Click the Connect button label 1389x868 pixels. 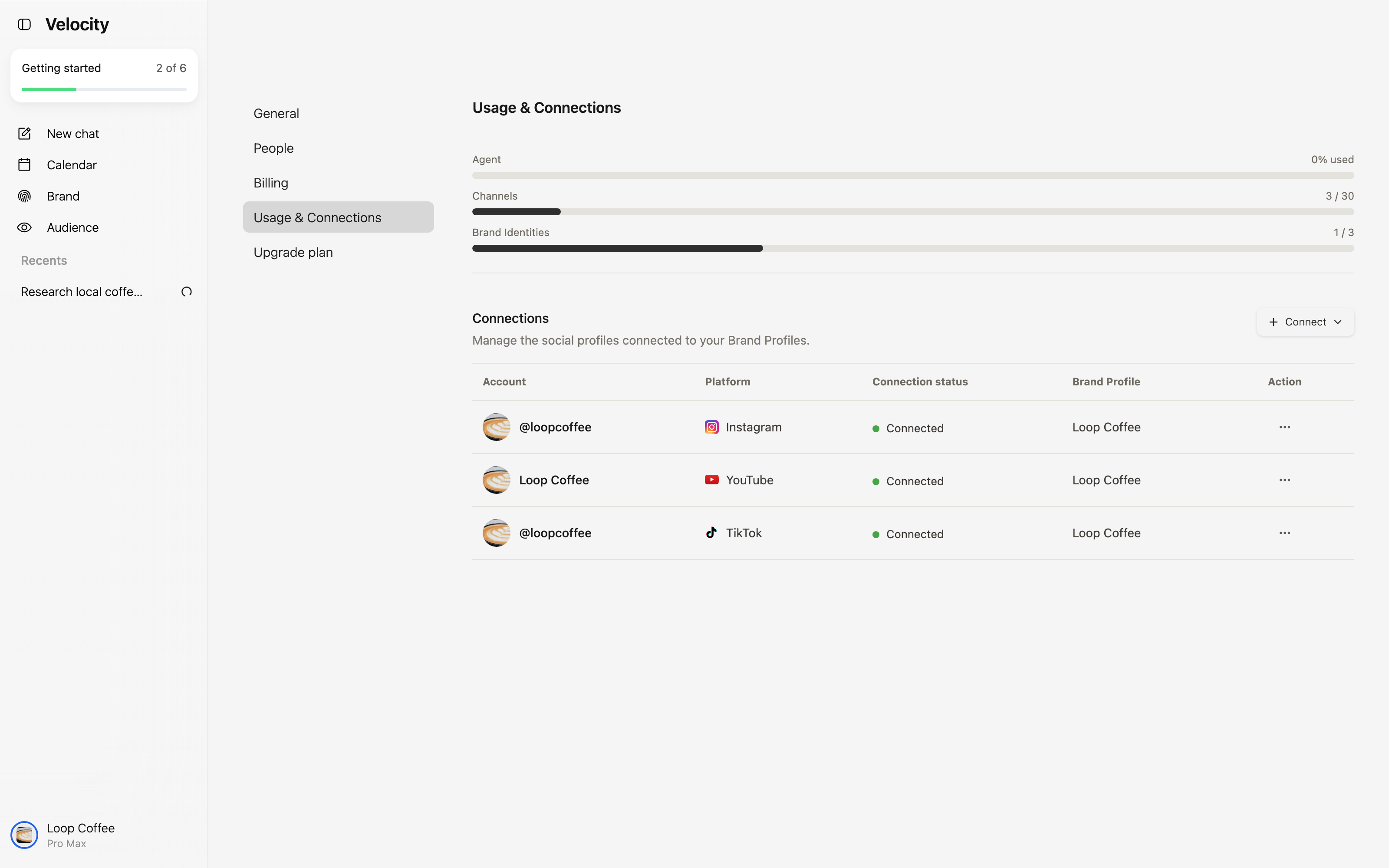[1305, 322]
